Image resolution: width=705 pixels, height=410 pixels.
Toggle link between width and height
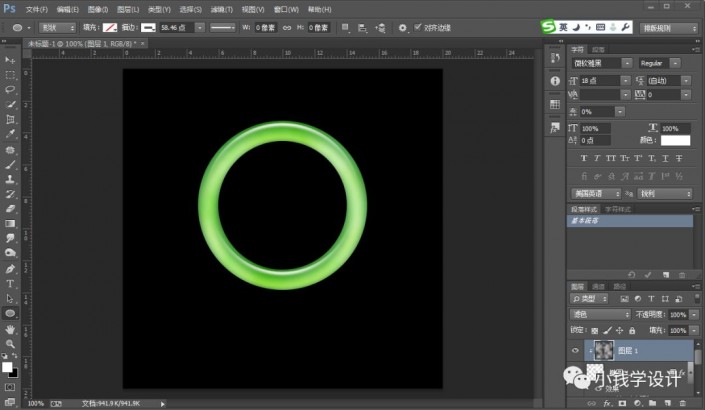pos(285,28)
